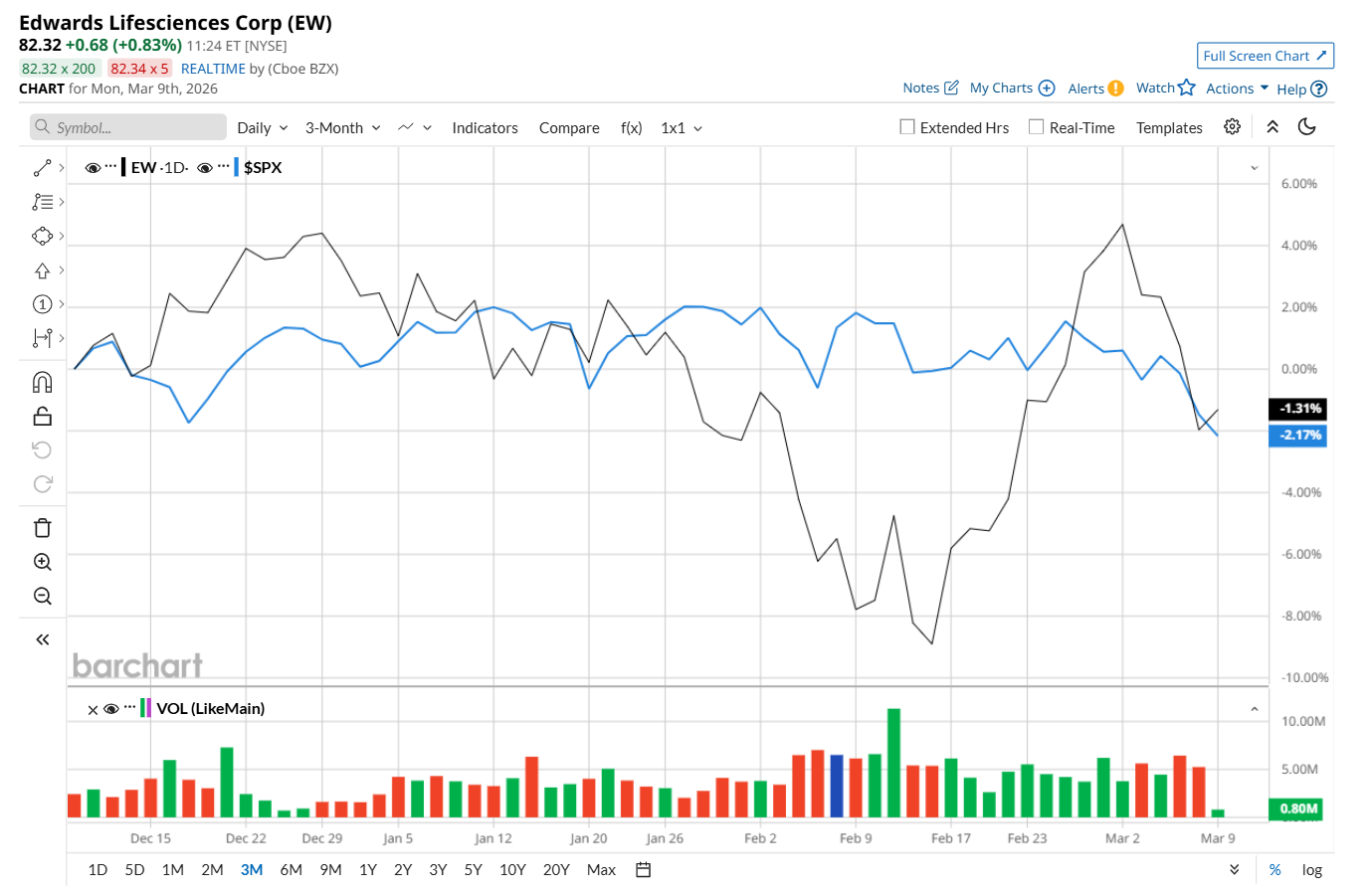
Task: Click the Watch star icon
Action: tap(1186, 88)
